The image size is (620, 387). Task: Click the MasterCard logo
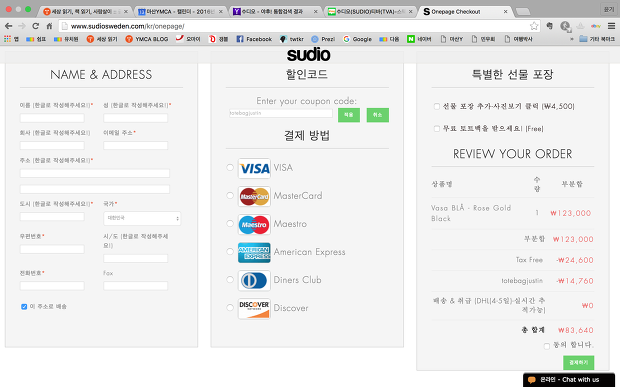[x=254, y=196]
